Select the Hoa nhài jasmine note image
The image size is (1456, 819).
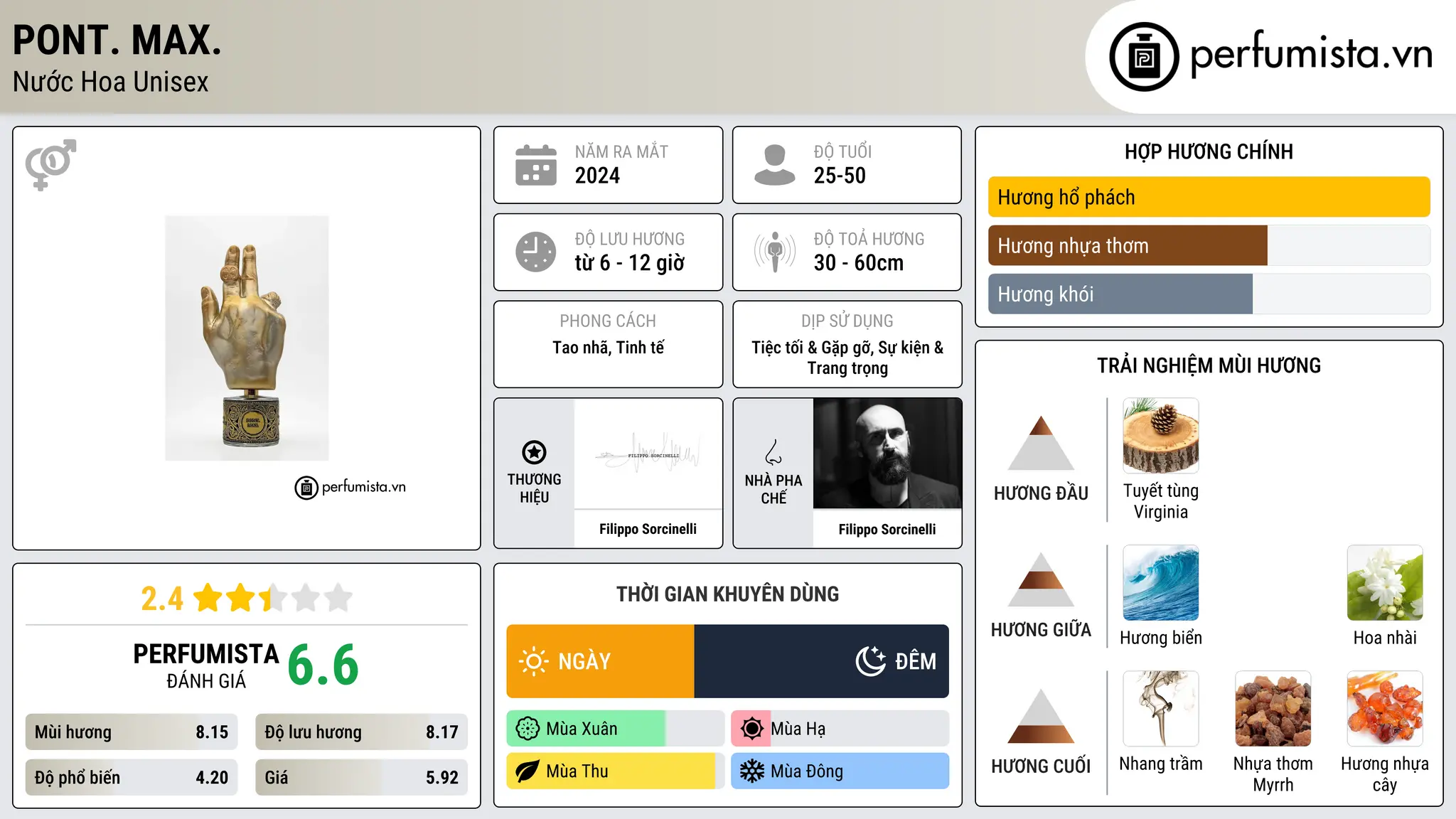click(x=1385, y=583)
